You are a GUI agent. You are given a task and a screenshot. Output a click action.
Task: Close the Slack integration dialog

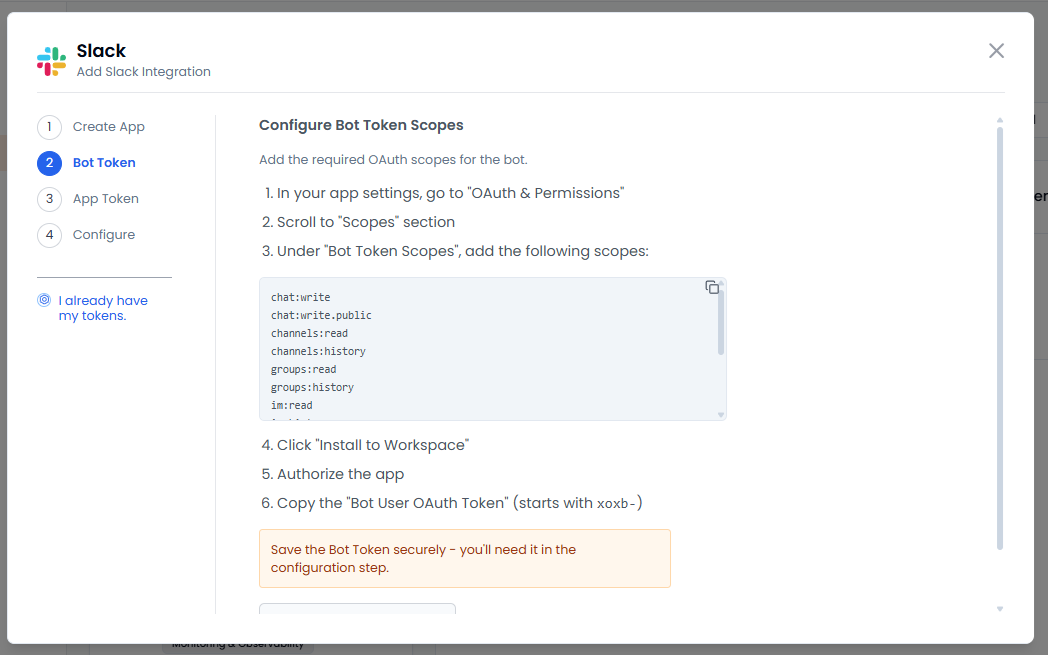(x=996, y=51)
